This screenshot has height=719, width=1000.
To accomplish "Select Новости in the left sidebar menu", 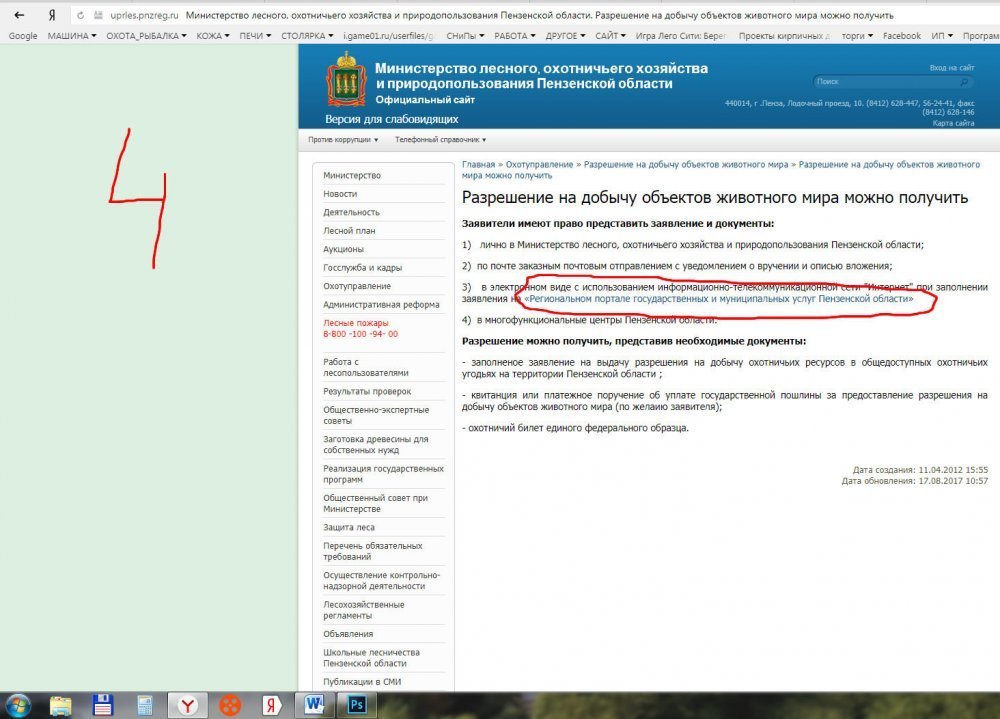I will (x=340, y=194).
